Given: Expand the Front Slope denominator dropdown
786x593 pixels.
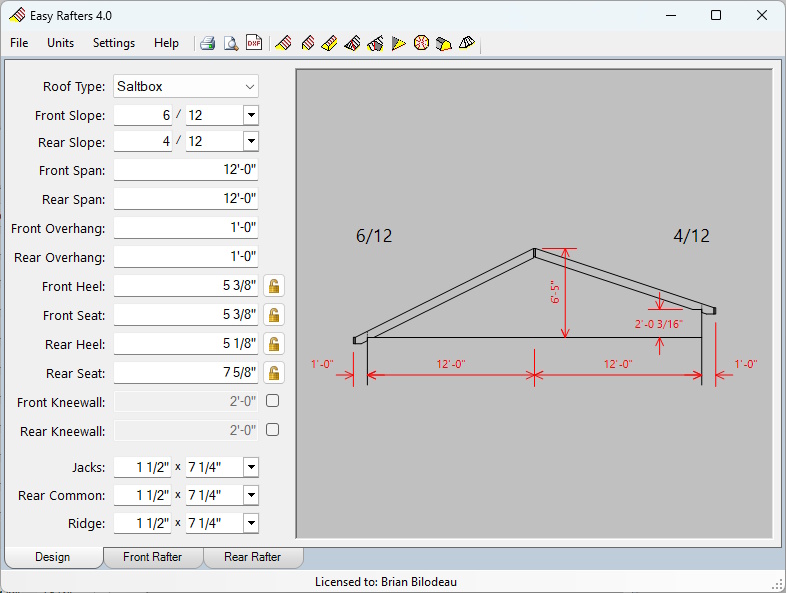Looking at the screenshot, I should point(250,115).
